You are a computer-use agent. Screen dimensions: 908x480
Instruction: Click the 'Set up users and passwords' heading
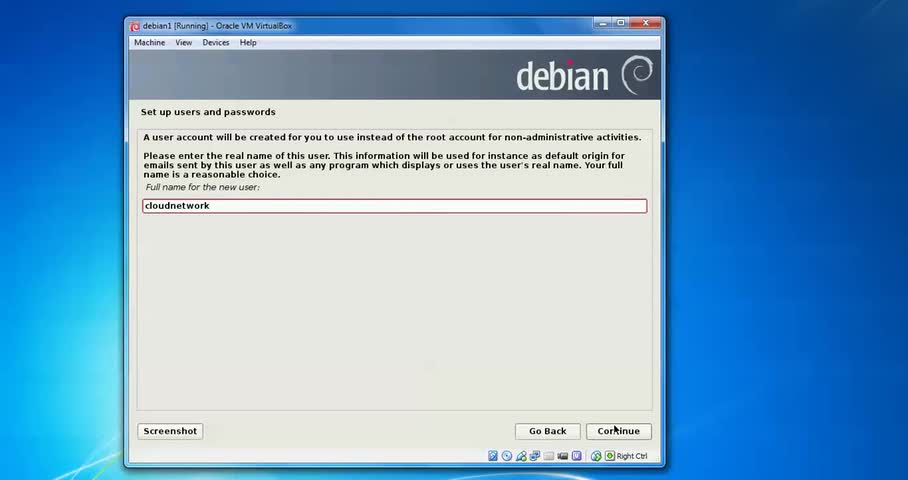point(208,112)
